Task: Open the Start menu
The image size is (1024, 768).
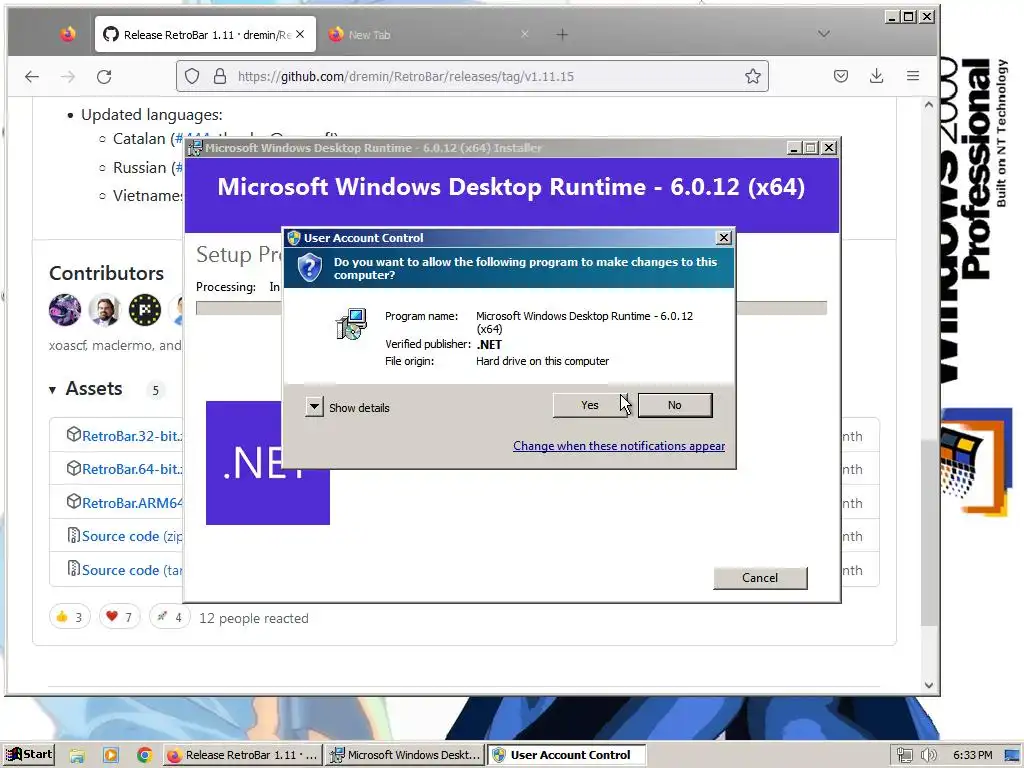Action: [29, 754]
